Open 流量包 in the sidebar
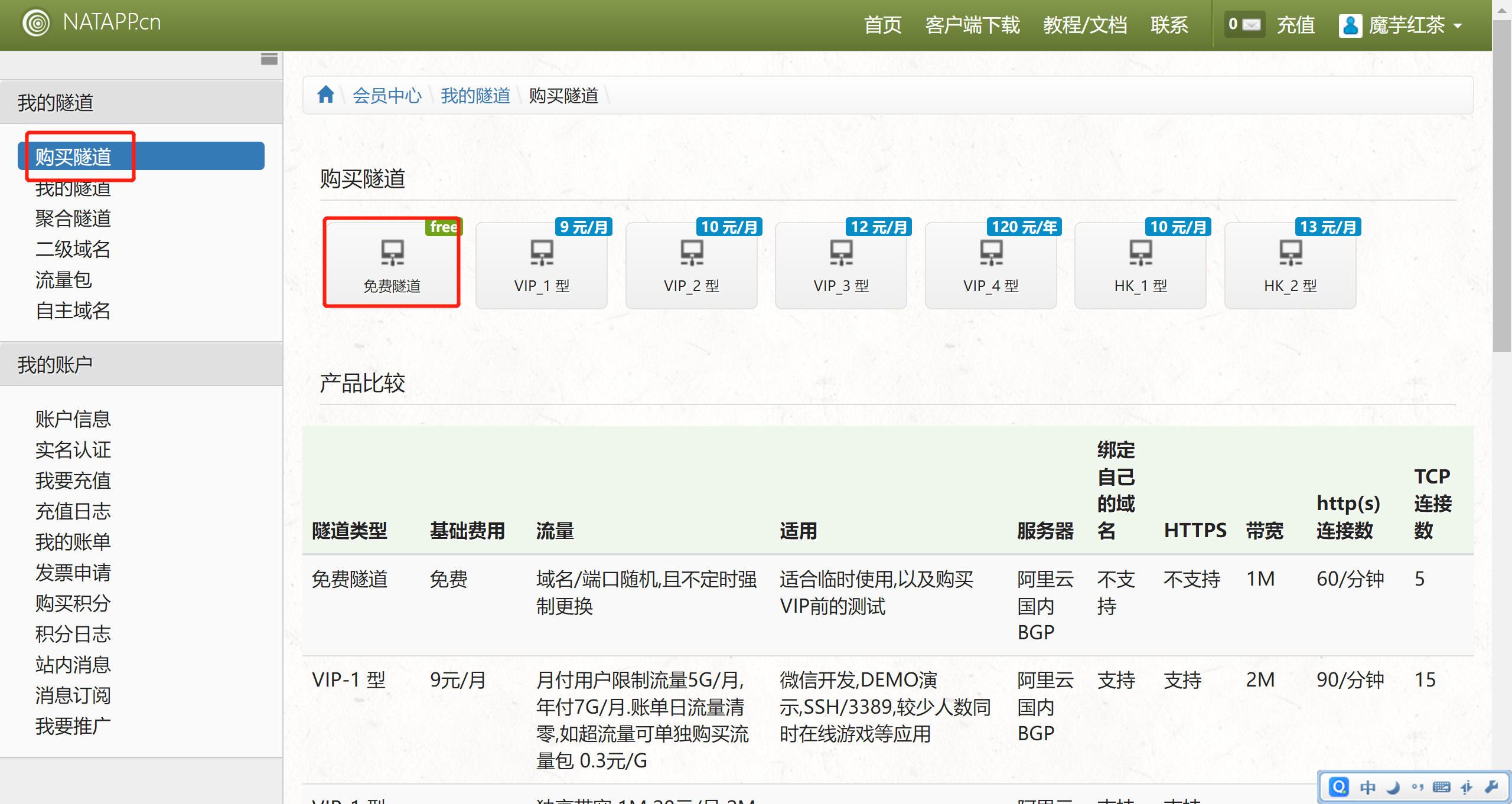The width and height of the screenshot is (1512, 804). tap(64, 280)
